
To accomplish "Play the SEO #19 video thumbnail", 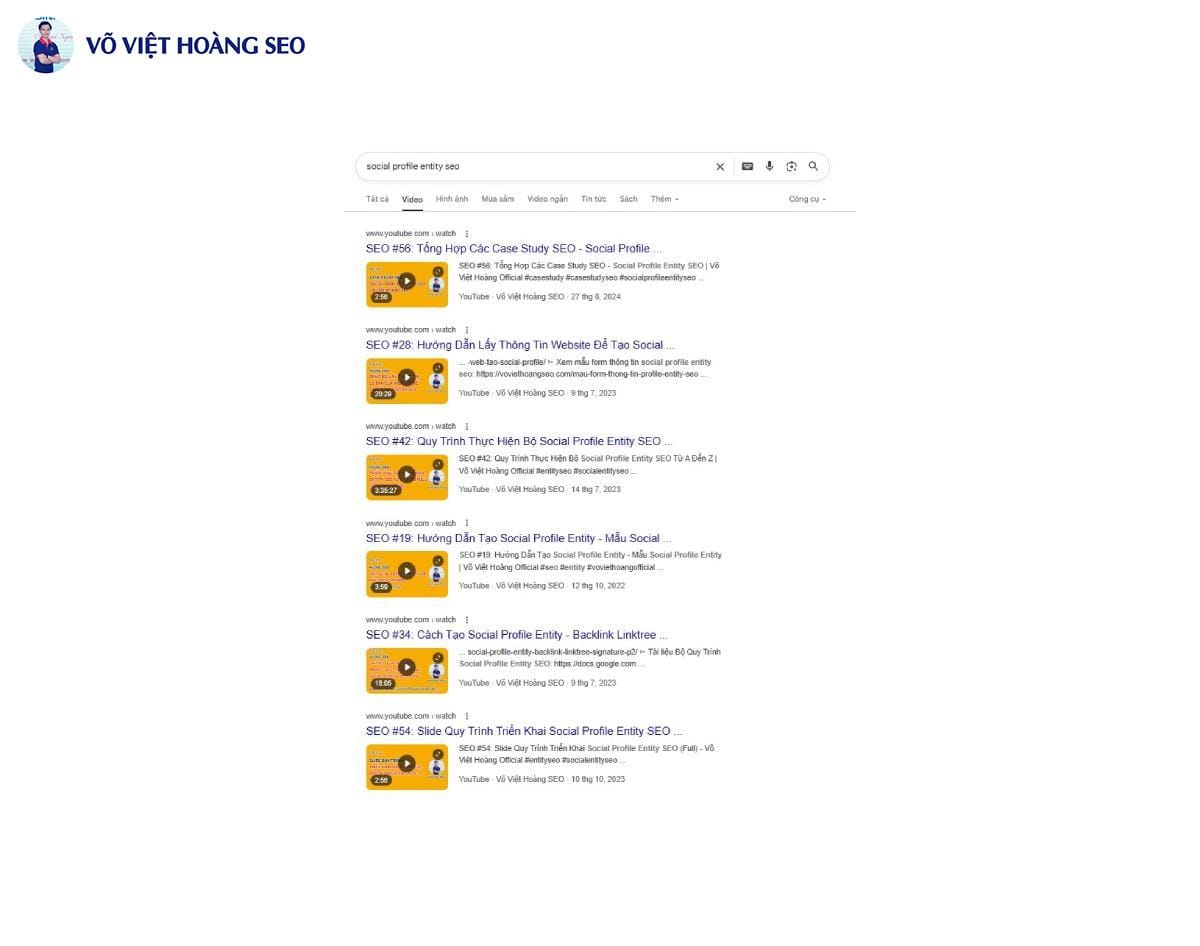I will [407, 573].
